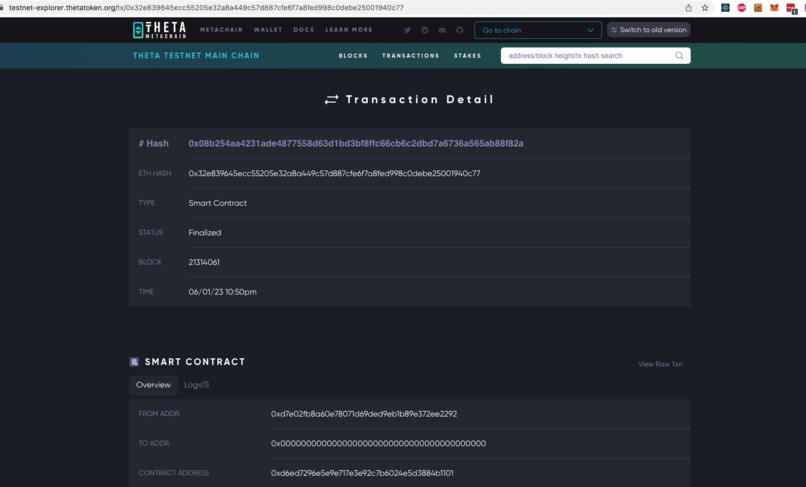Click the site lock icon in address bar
This screenshot has width=806, height=487.
2,8
